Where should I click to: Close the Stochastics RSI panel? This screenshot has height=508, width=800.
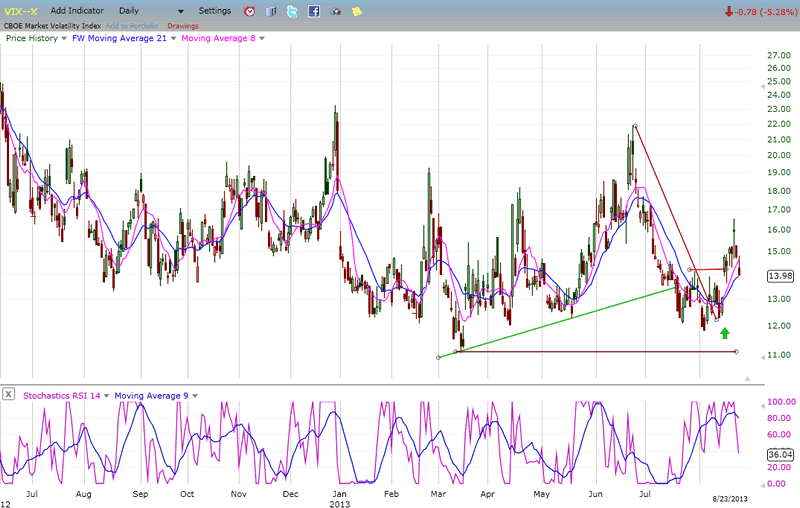click(9, 395)
